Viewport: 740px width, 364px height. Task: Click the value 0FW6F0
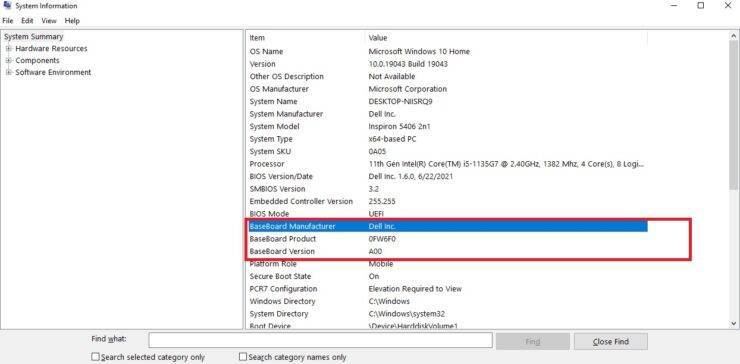382,239
